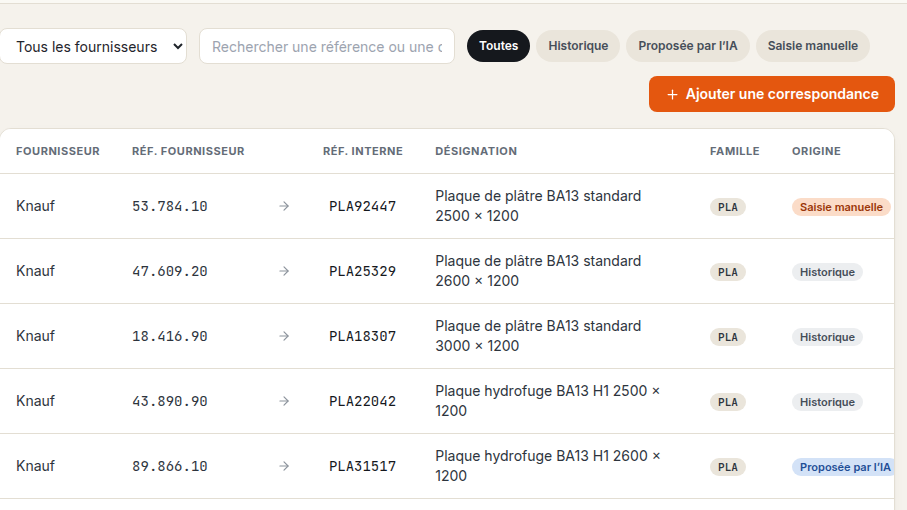
Task: Click the Historique badge on PLA22042 row
Action: 827,402
